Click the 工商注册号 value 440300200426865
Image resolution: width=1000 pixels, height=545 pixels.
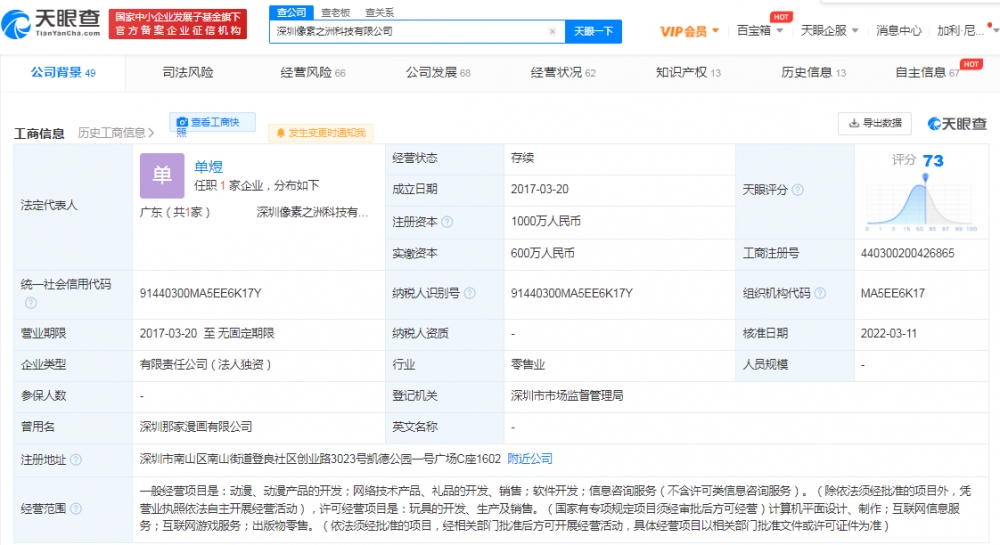point(908,253)
